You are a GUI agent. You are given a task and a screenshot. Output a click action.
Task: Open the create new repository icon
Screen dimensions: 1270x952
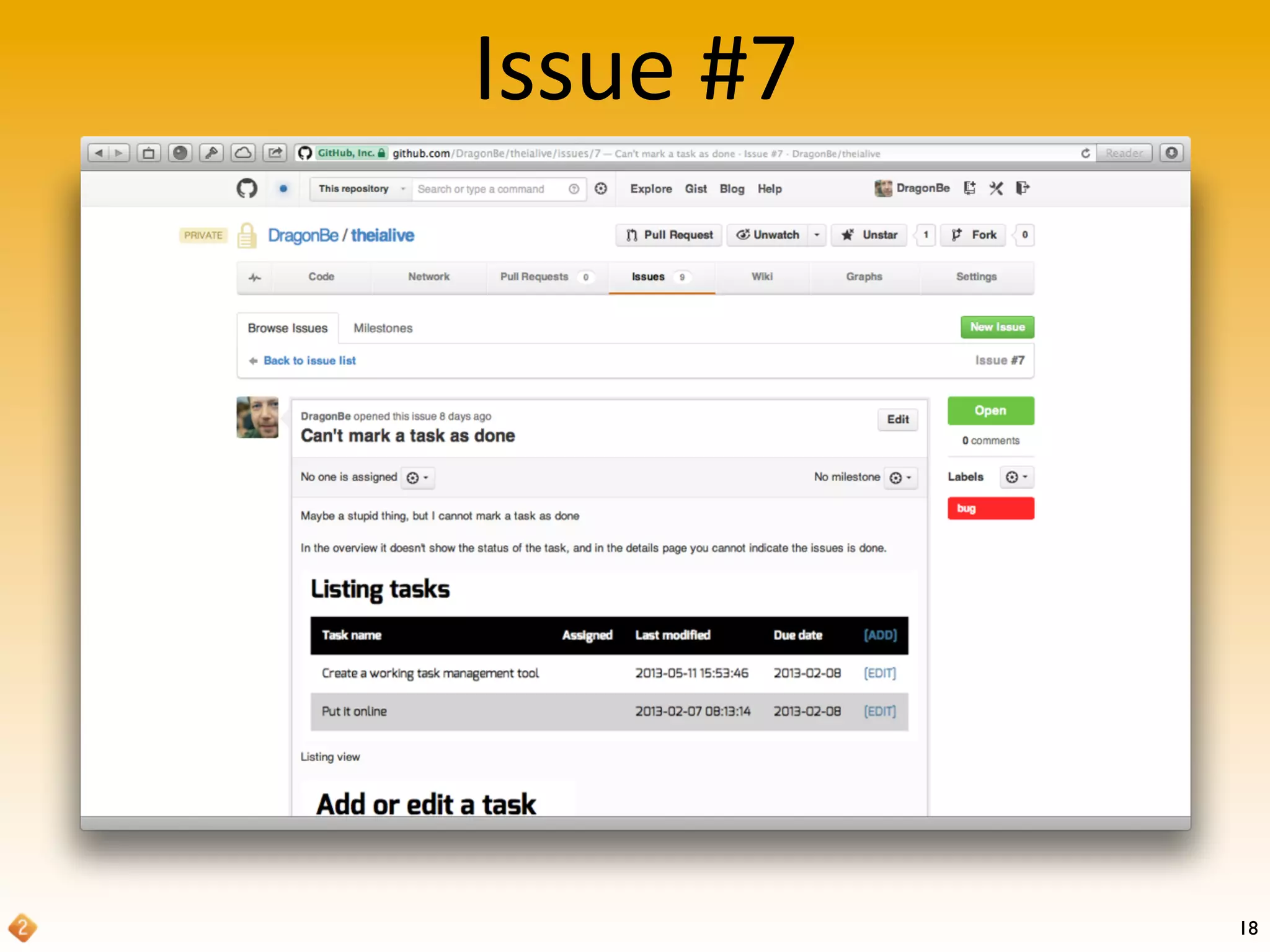pyautogui.click(x=969, y=188)
